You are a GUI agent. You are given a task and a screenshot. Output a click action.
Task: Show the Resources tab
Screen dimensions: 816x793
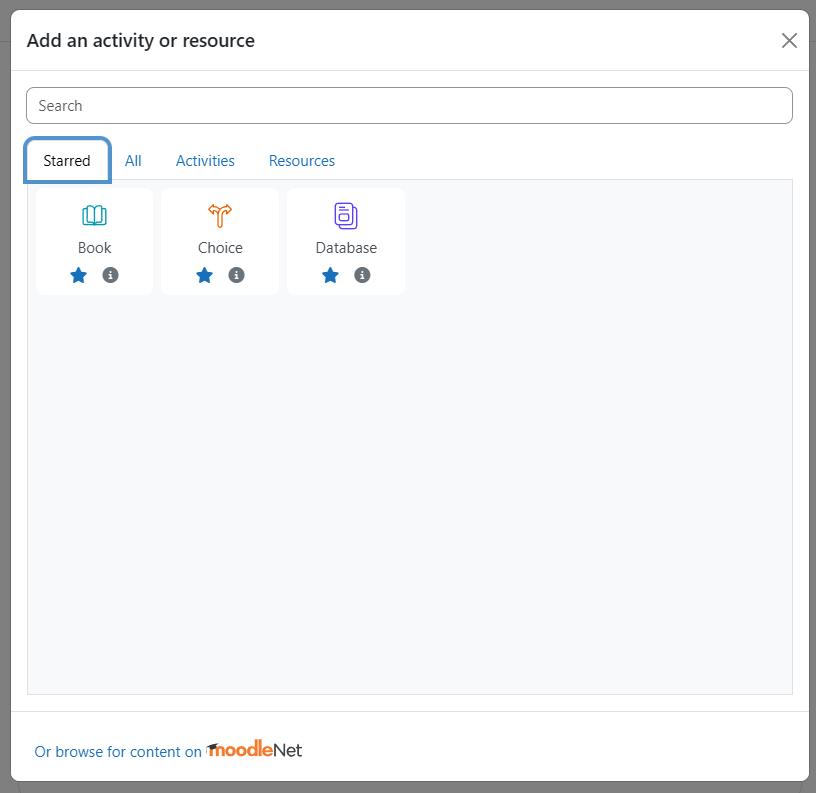click(302, 161)
